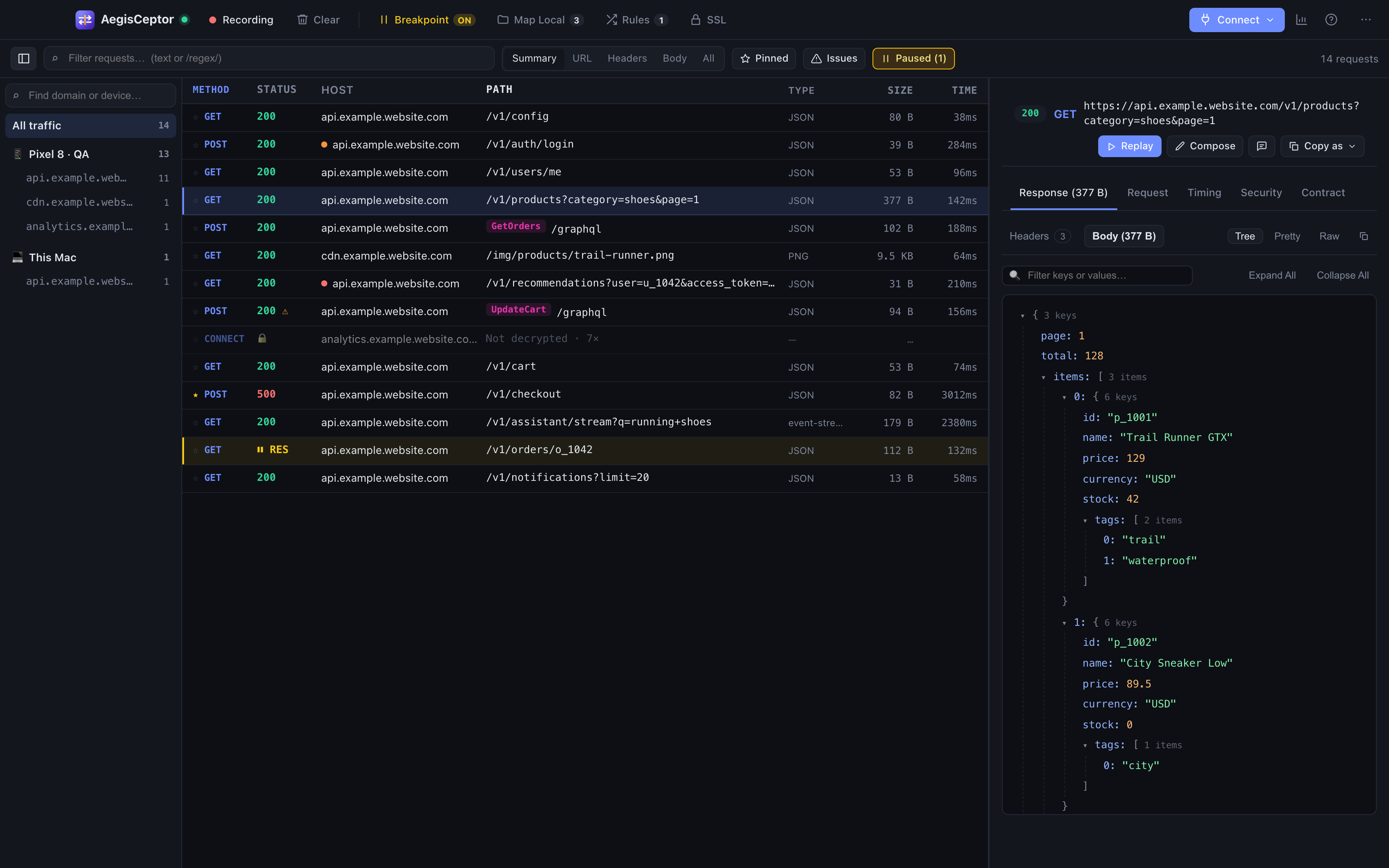
Task: Sort by the METHOD column header
Action: (211, 89)
